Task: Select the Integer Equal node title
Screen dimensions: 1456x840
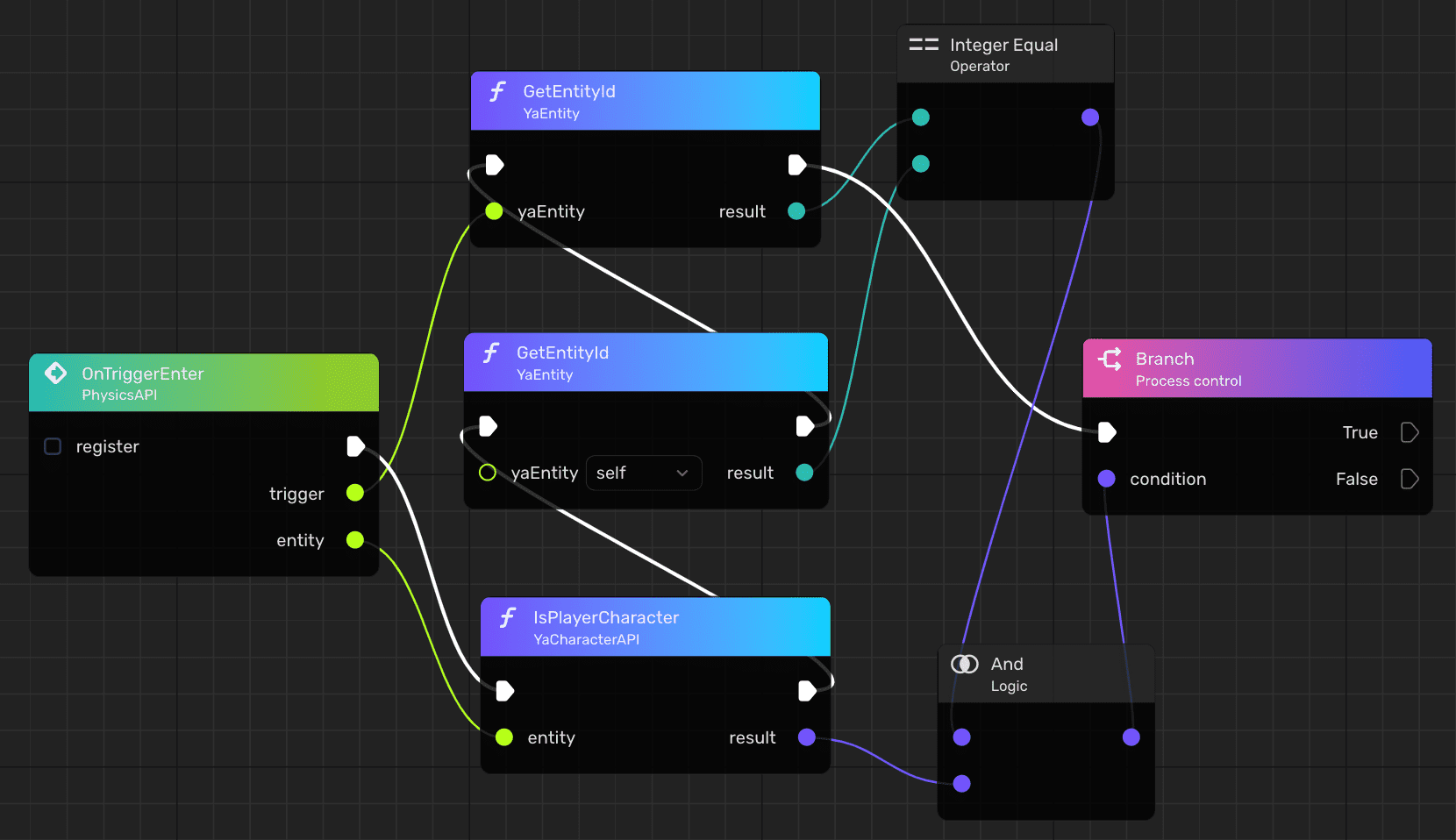Action: (x=1003, y=45)
